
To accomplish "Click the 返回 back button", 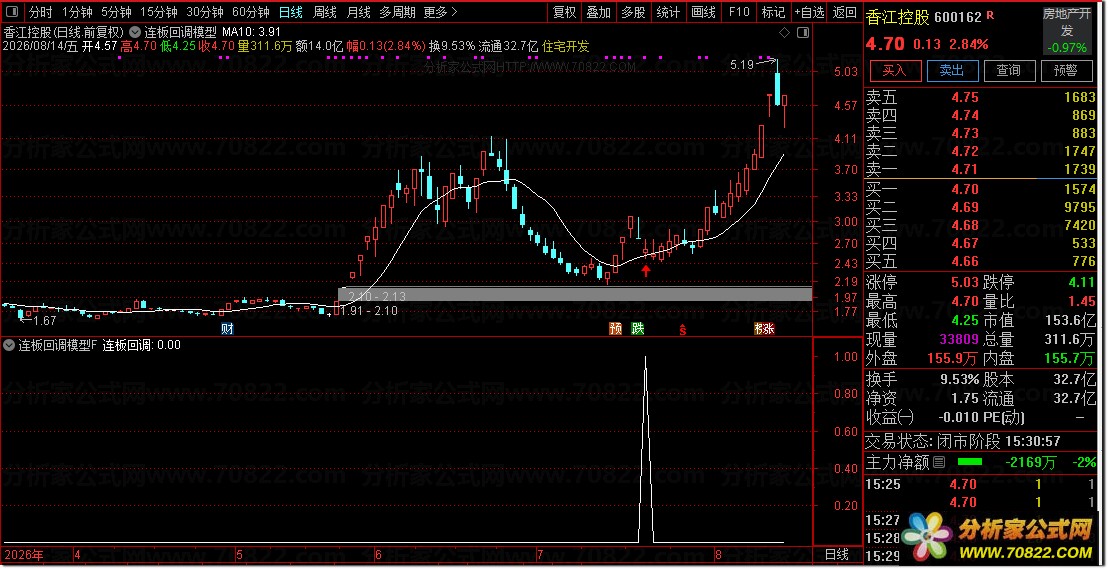I will coord(844,12).
